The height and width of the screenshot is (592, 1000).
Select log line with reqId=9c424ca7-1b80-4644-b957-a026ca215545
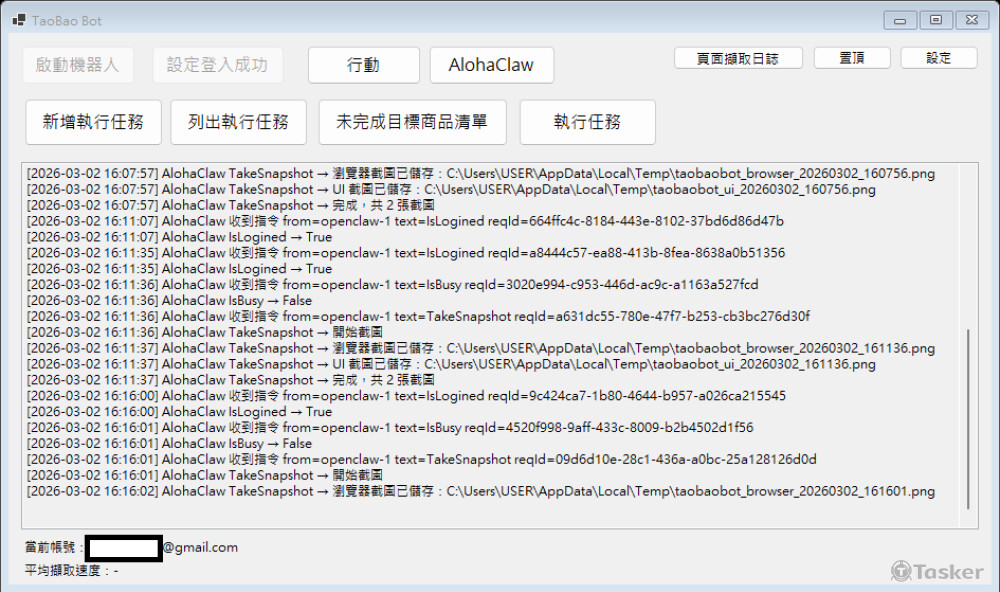pos(406,396)
